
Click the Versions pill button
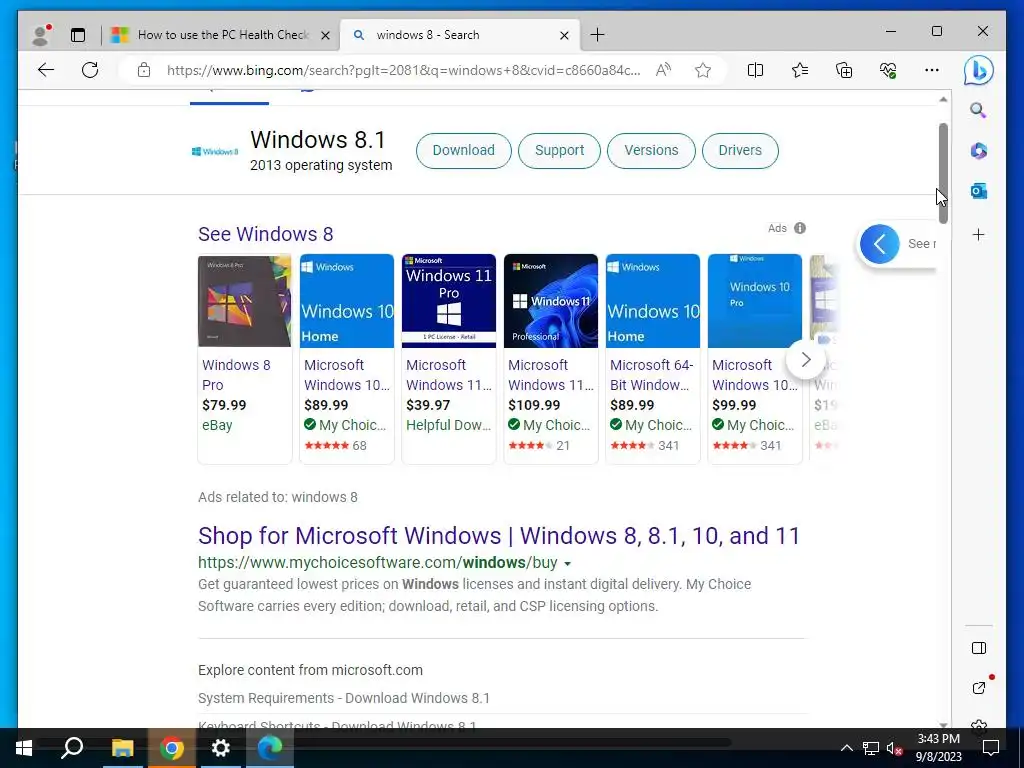coord(651,150)
